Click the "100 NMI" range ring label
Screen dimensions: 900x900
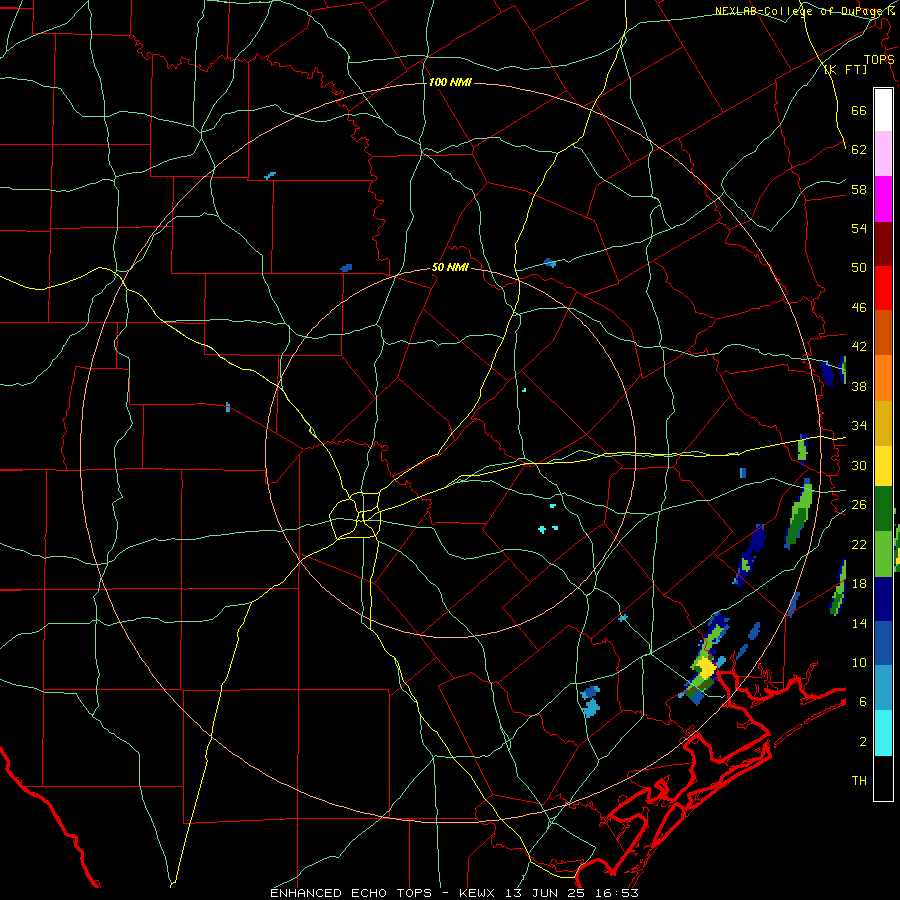click(x=450, y=83)
